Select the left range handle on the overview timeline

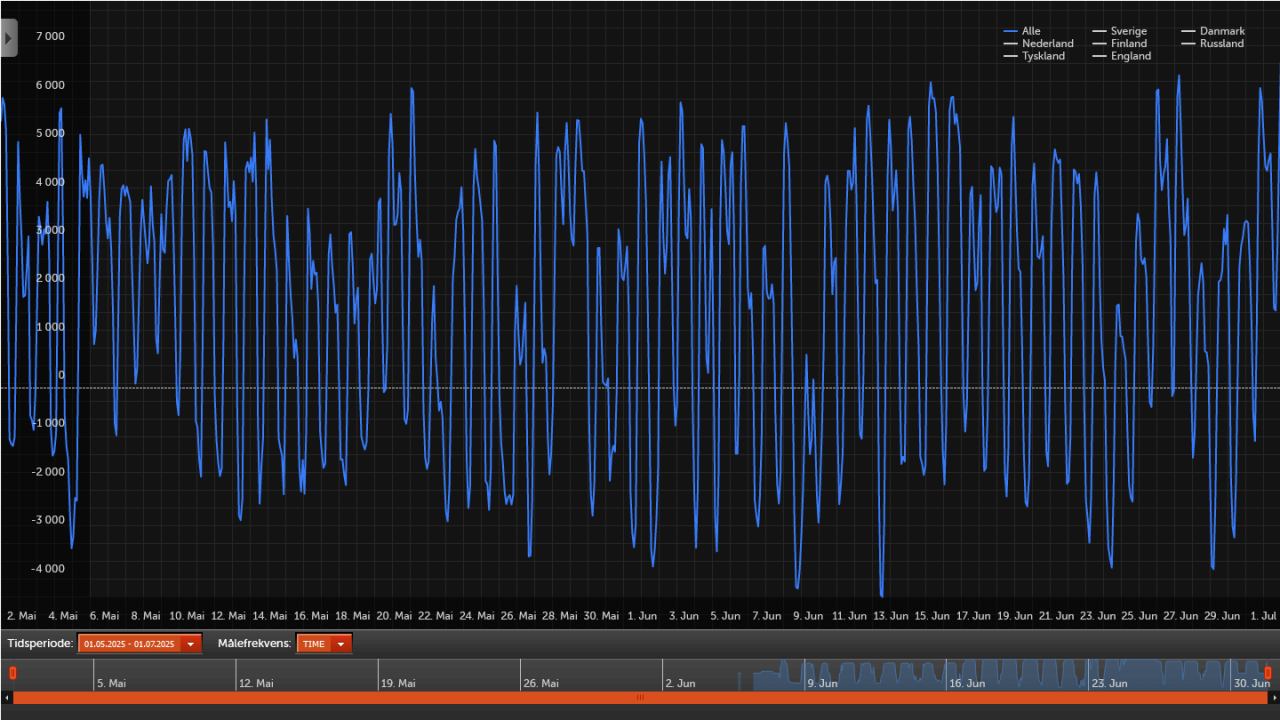click(13, 673)
